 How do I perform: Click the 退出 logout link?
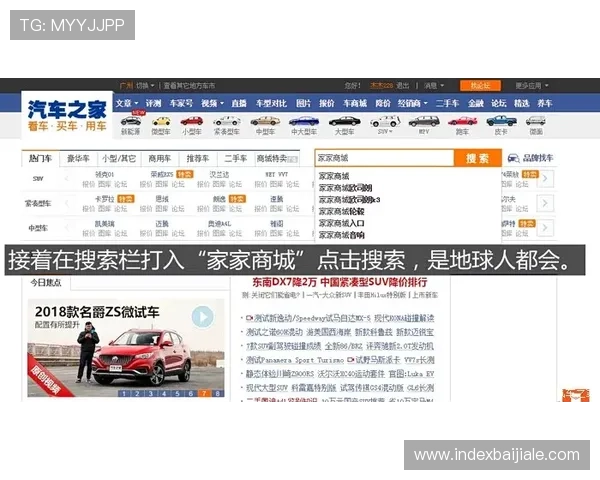tap(403, 85)
